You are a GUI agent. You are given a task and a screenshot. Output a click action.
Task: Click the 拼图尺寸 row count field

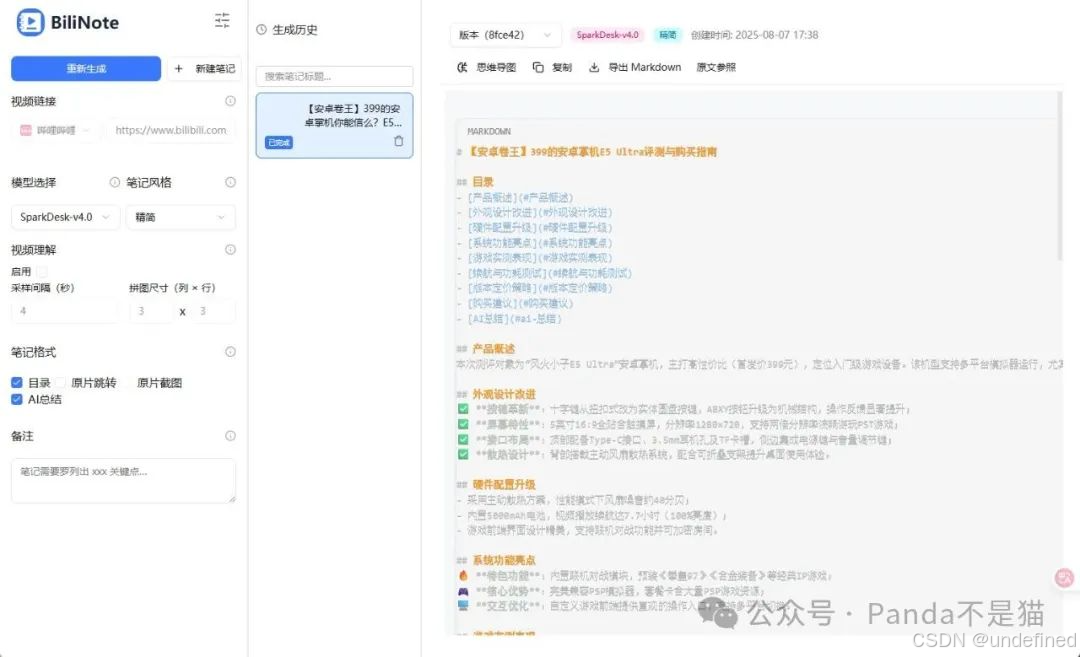[214, 311]
